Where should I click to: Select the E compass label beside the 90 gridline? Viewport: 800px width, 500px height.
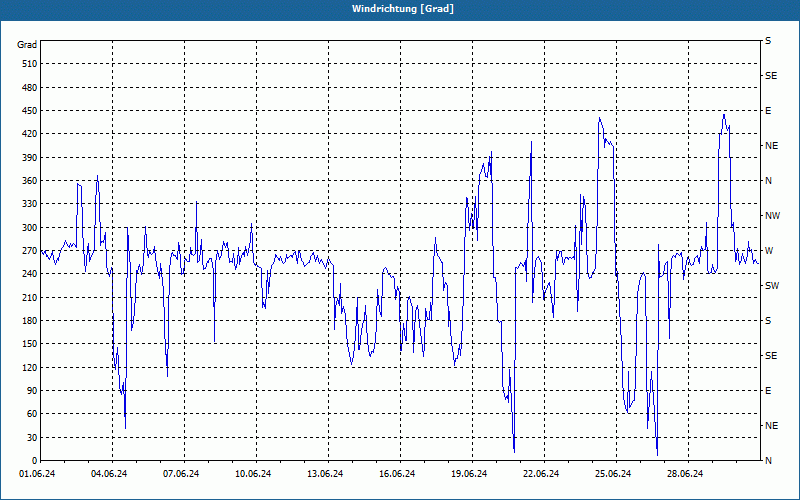(x=768, y=391)
